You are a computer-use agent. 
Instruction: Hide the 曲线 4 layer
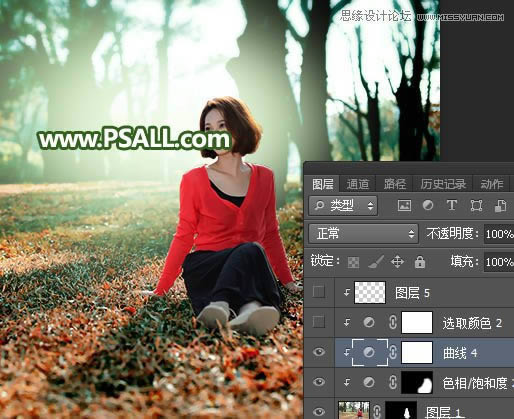pos(319,352)
